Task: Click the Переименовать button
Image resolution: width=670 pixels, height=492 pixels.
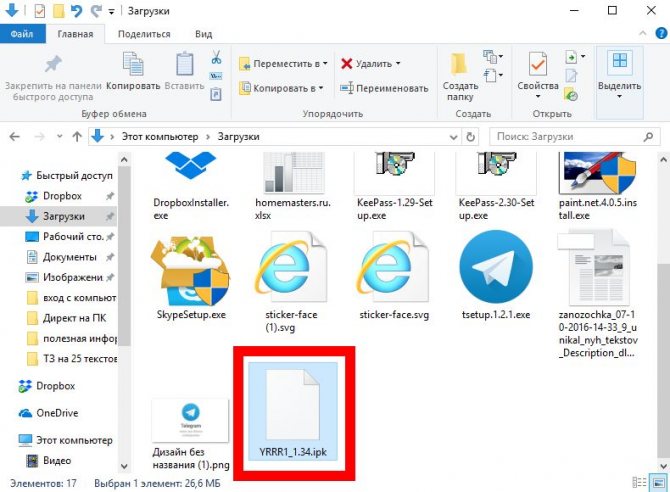Action: 384,88
